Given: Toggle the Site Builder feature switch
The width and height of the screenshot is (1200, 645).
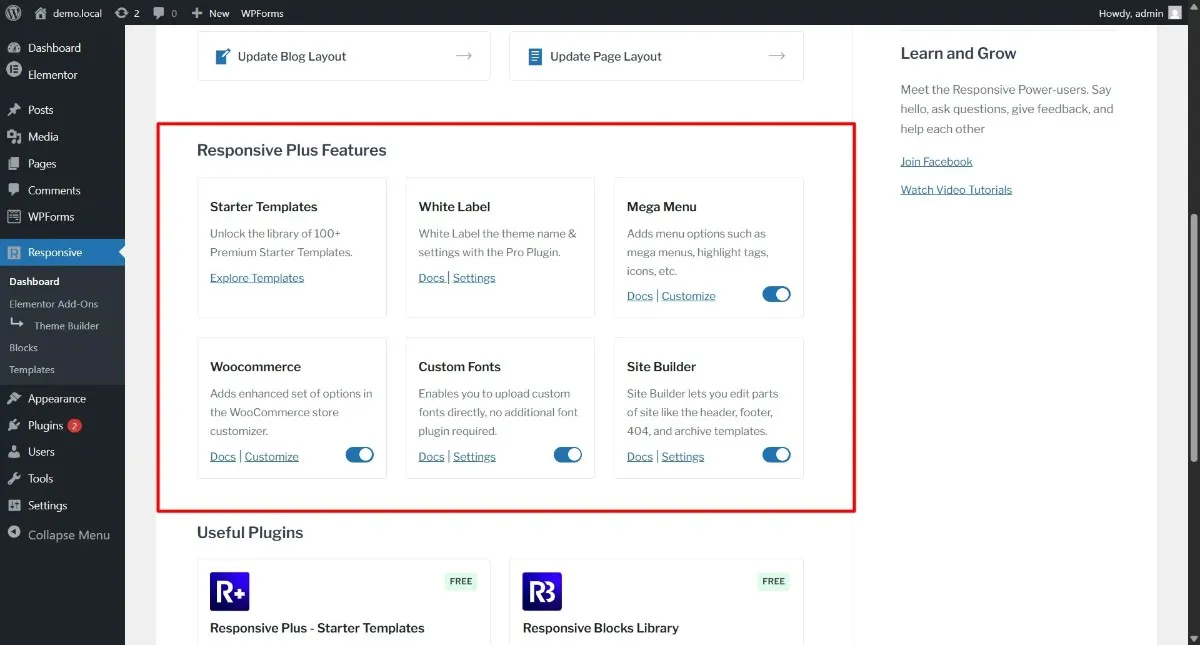Looking at the screenshot, I should 776,454.
